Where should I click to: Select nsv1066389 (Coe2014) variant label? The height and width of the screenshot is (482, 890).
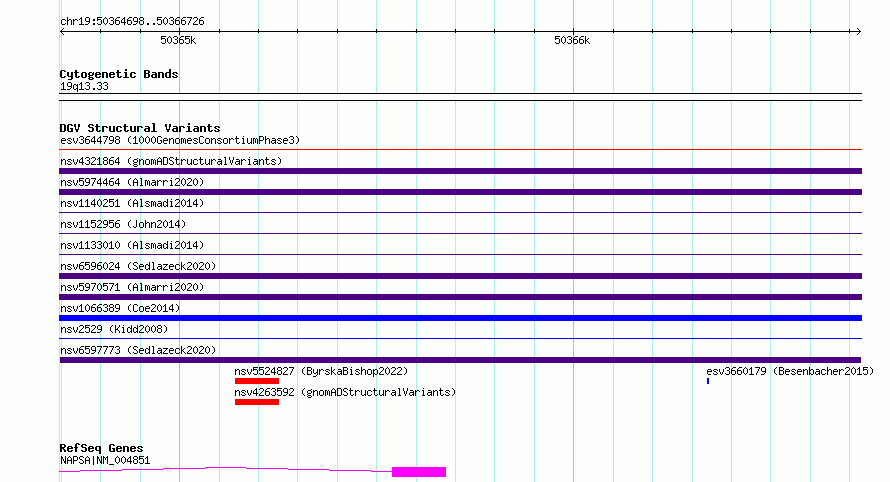click(x=120, y=308)
